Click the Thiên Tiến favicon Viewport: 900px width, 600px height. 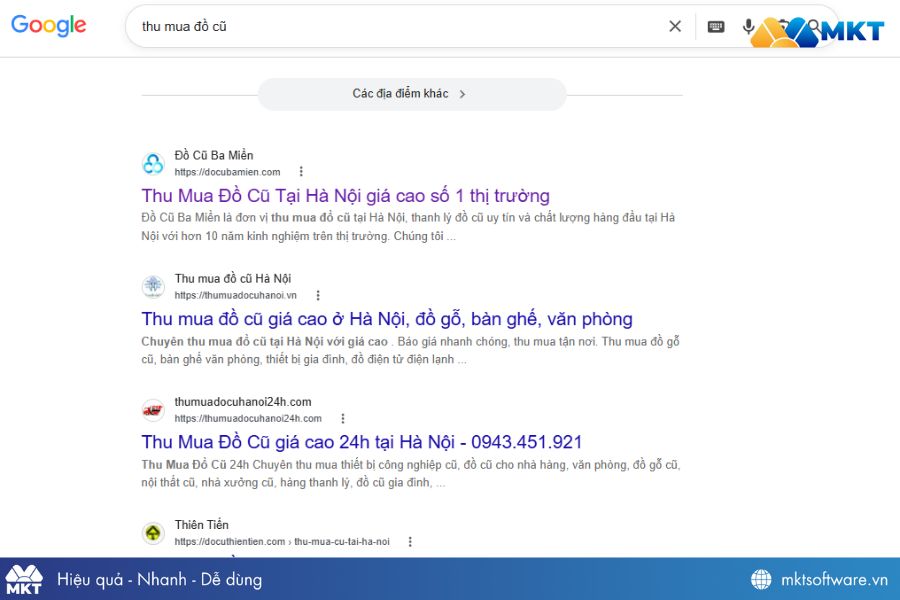click(x=153, y=533)
